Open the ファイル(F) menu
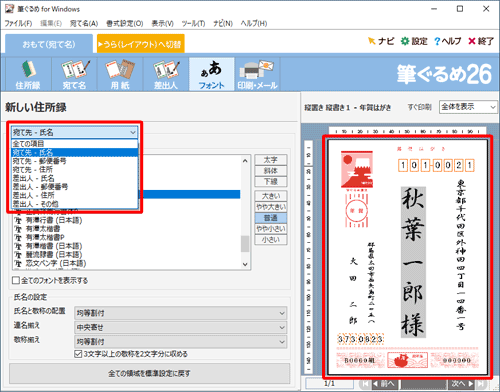The width and height of the screenshot is (500, 392). (18, 23)
